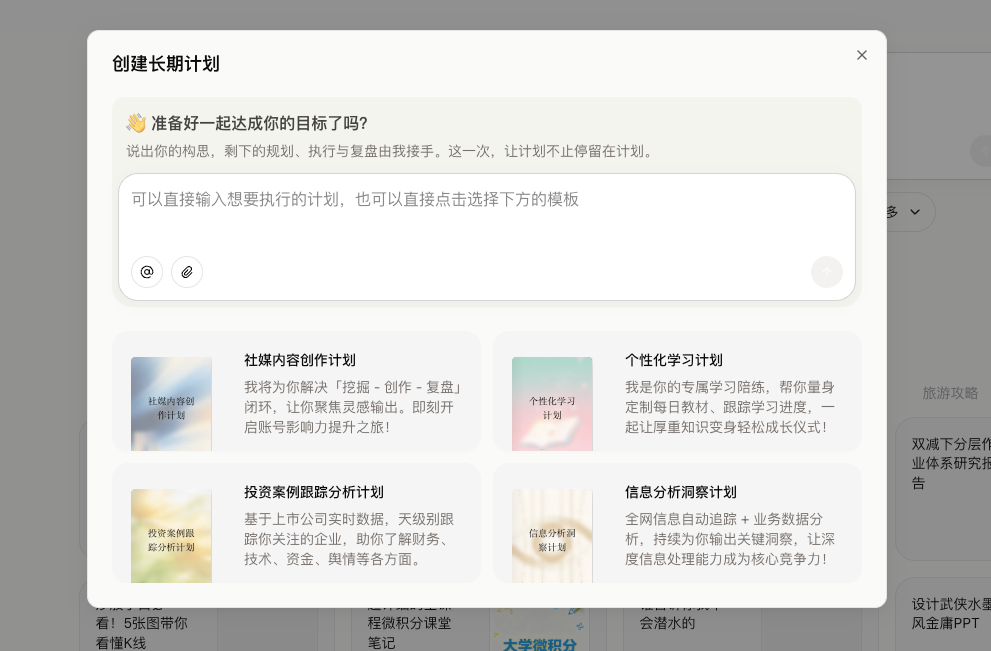This screenshot has width=991, height=651.
Task: Switch to the 旅游攻略 tab
Action: [949, 393]
